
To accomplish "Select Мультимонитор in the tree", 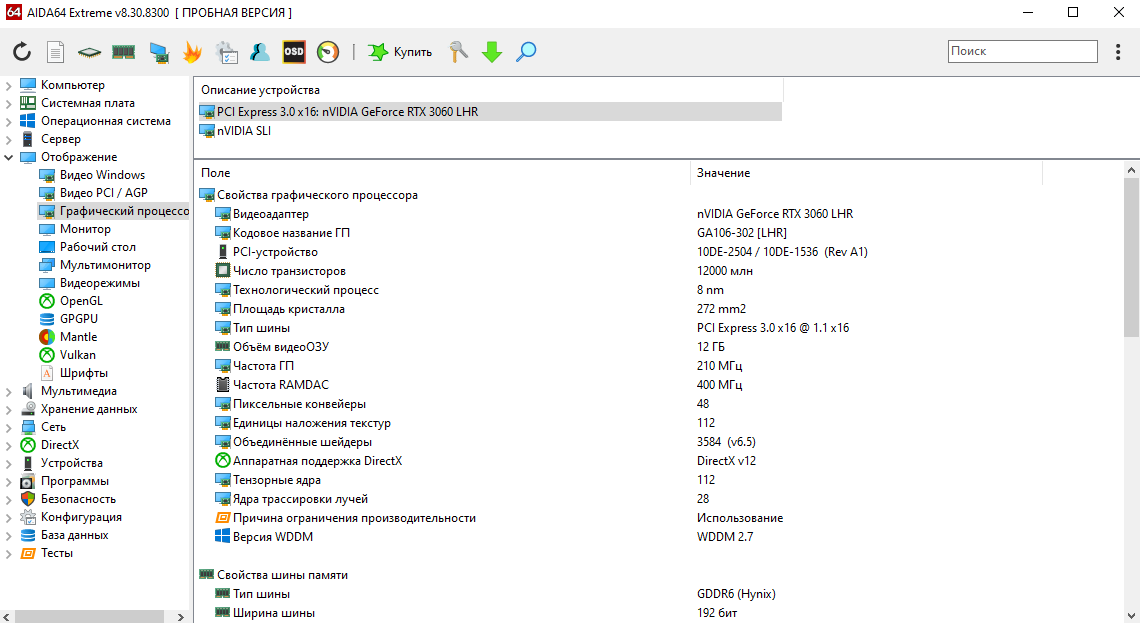I will click(105, 265).
